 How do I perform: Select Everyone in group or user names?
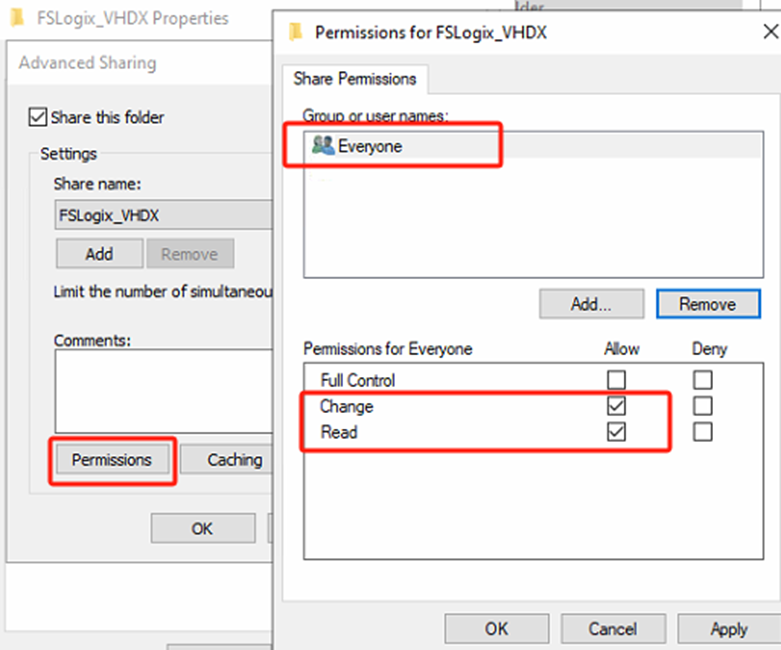(533, 146)
